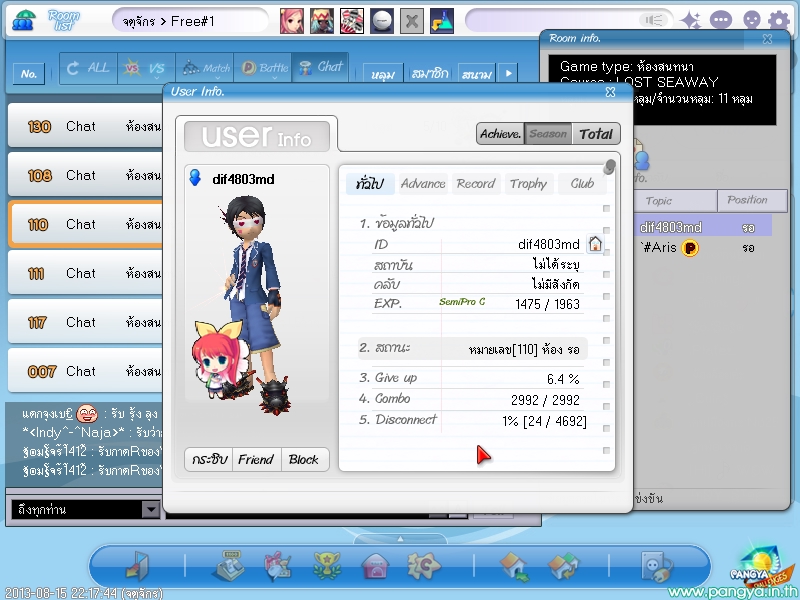Open the ribbon gift icon in bottom bar

(278, 566)
